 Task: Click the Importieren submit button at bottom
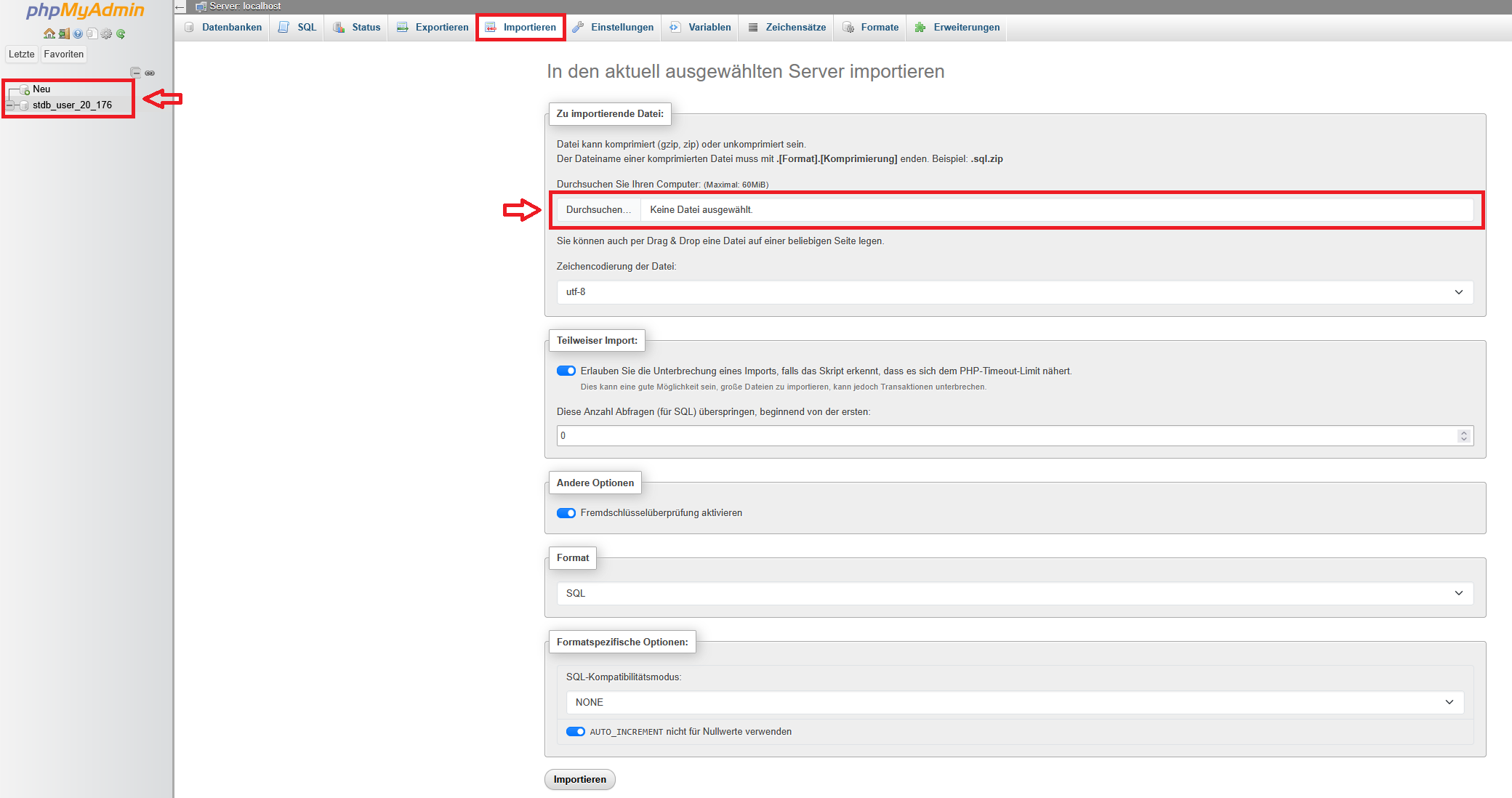point(579,779)
